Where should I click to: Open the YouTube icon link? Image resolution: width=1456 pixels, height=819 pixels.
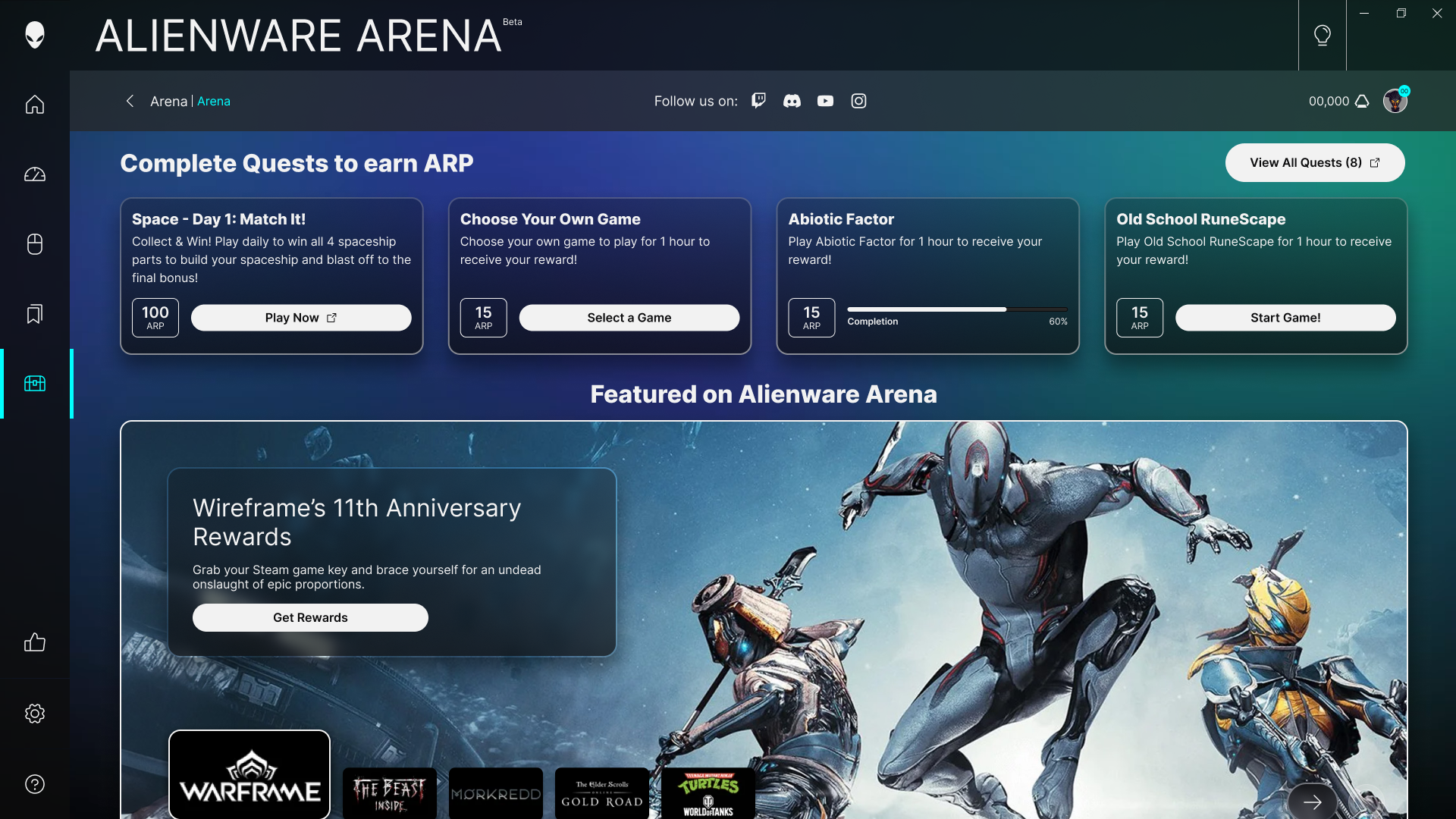pyautogui.click(x=825, y=101)
